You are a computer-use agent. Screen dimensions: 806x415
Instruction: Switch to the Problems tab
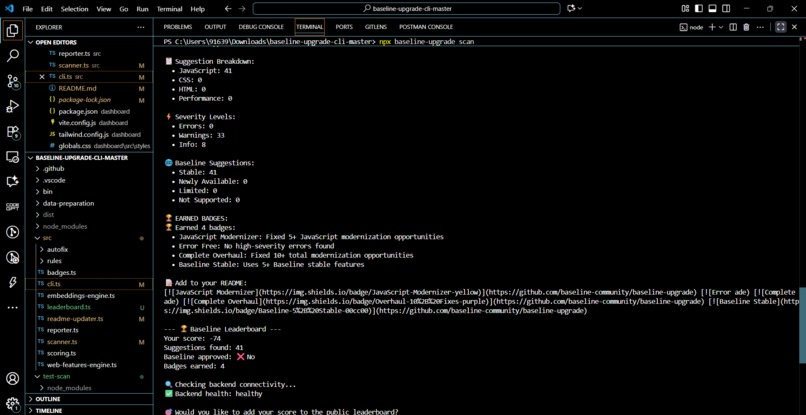point(177,27)
